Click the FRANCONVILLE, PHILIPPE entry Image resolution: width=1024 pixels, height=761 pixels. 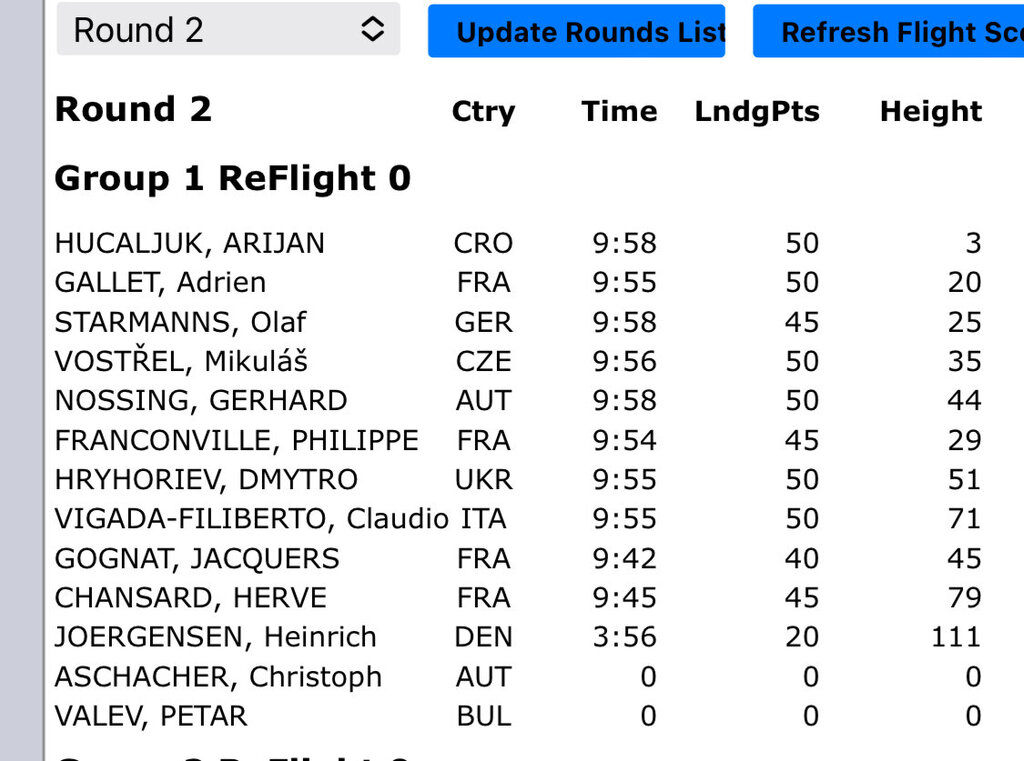(x=236, y=440)
